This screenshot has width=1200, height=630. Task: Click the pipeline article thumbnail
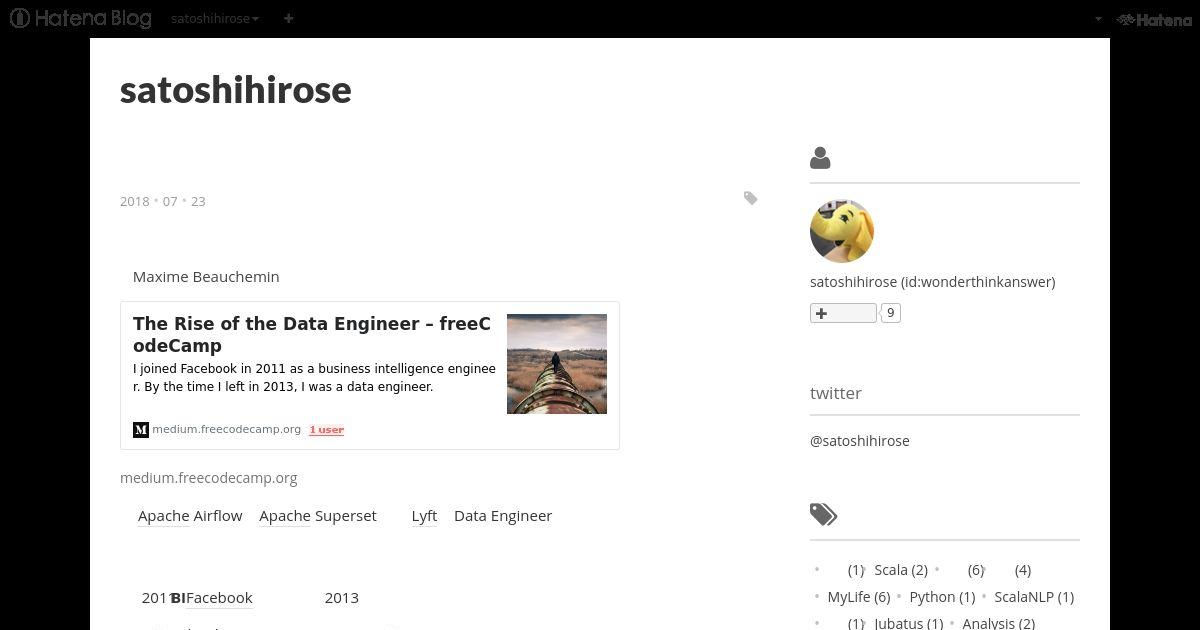557,364
